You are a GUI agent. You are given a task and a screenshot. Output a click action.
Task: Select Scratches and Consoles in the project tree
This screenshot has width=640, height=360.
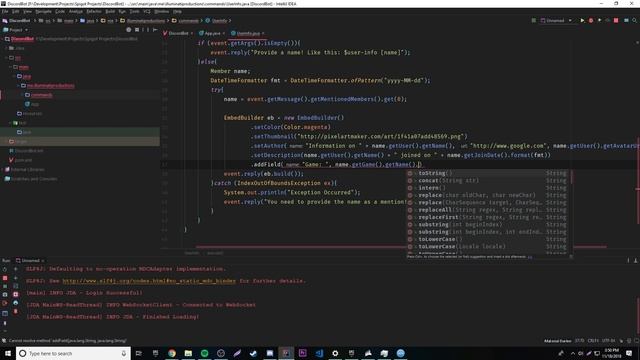point(34,179)
